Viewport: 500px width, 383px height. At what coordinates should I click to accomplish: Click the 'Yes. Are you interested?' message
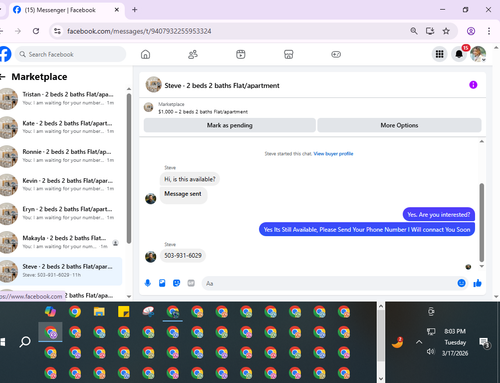point(439,215)
